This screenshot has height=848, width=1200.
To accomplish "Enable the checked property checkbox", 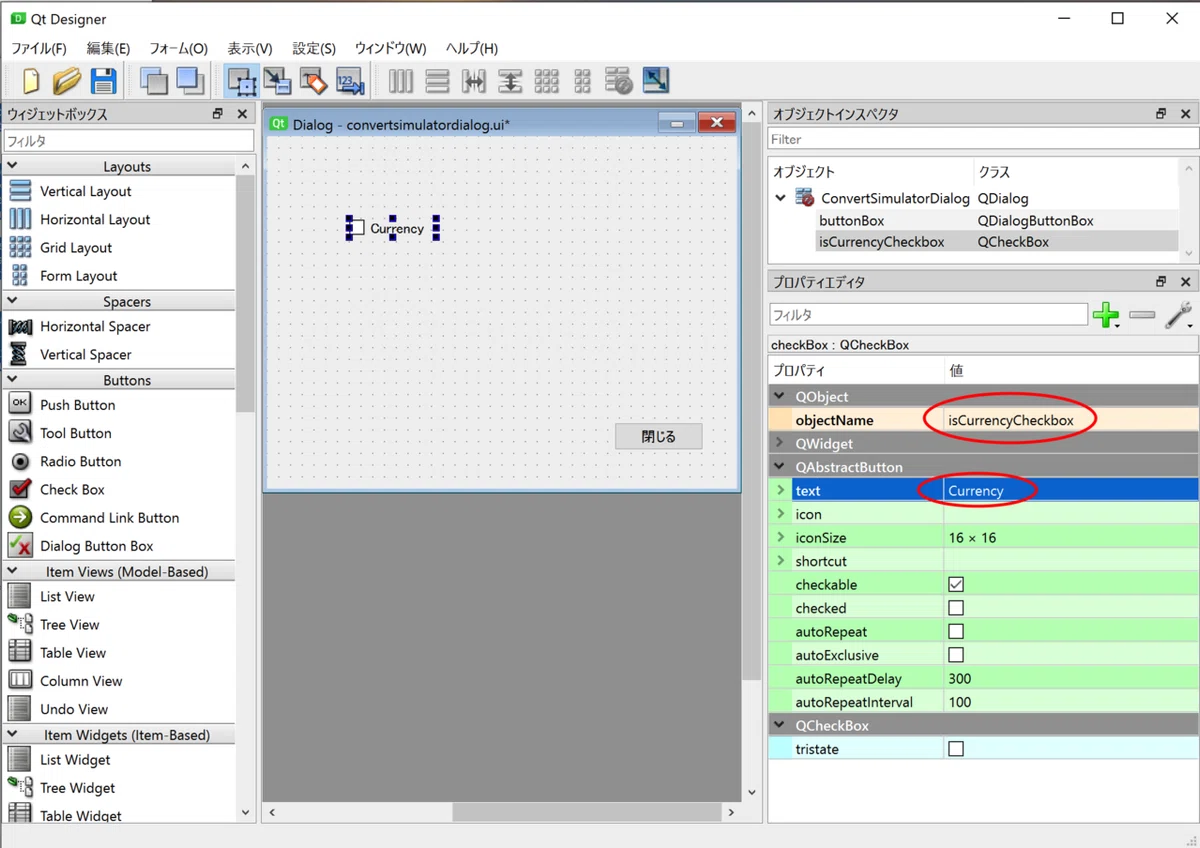I will 956,608.
